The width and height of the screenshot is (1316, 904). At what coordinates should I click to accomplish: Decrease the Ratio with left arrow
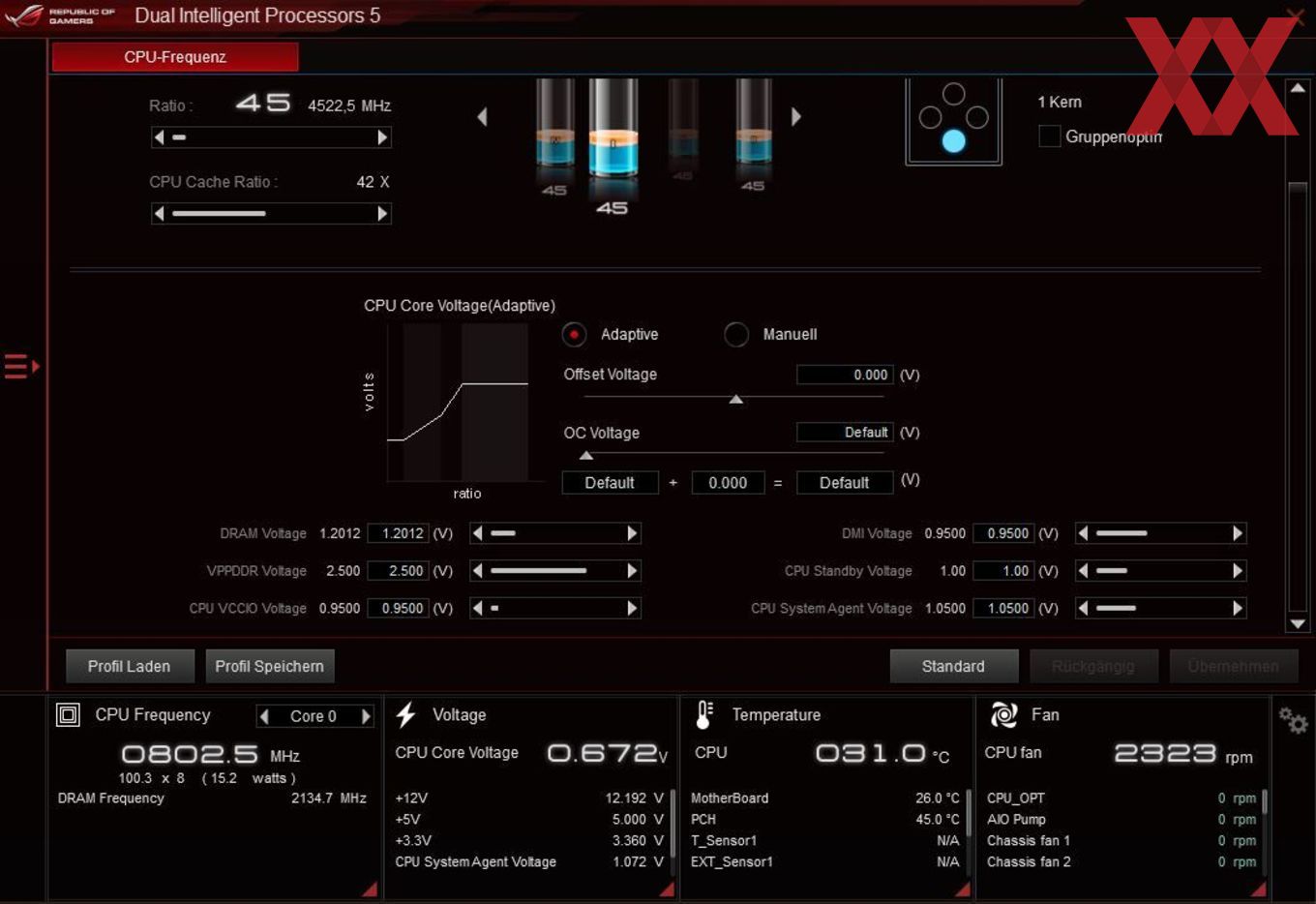click(159, 137)
